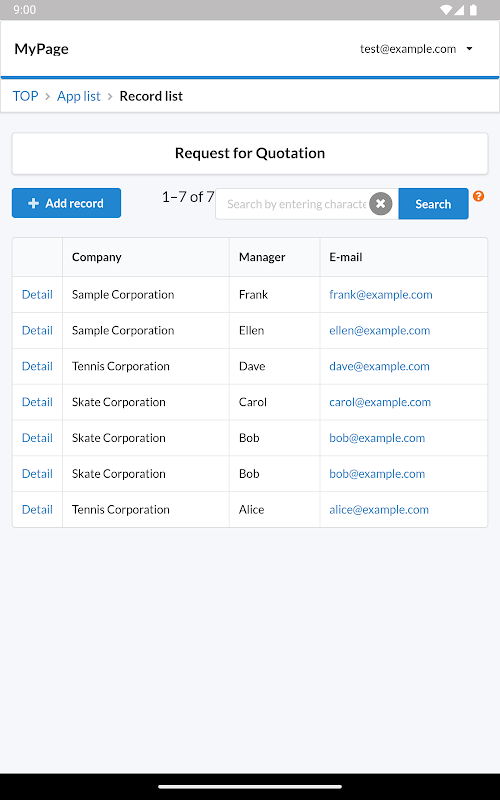This screenshot has height=800, width=500.
Task: Click the Record list breadcrumb text
Action: [x=151, y=96]
